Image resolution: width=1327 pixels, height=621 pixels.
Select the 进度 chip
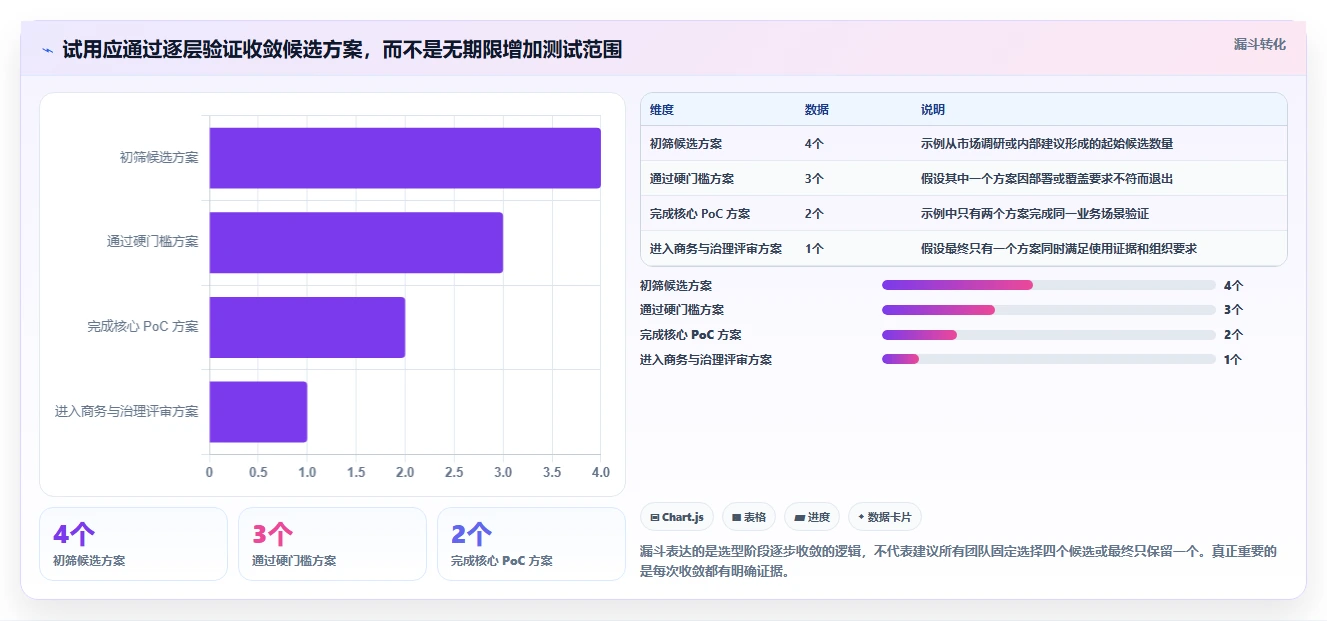pos(812,517)
